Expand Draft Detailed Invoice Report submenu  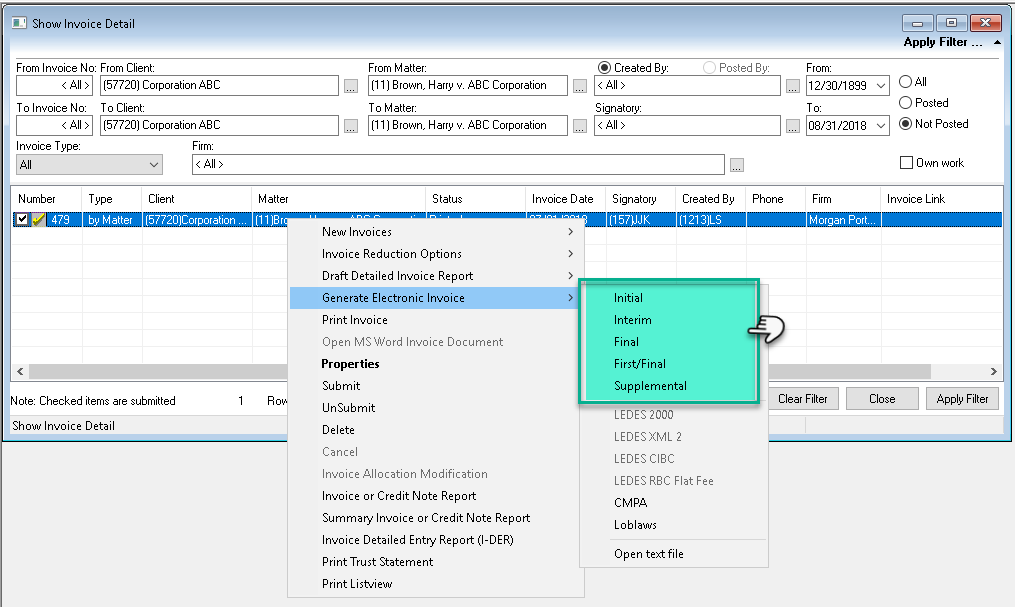point(436,276)
